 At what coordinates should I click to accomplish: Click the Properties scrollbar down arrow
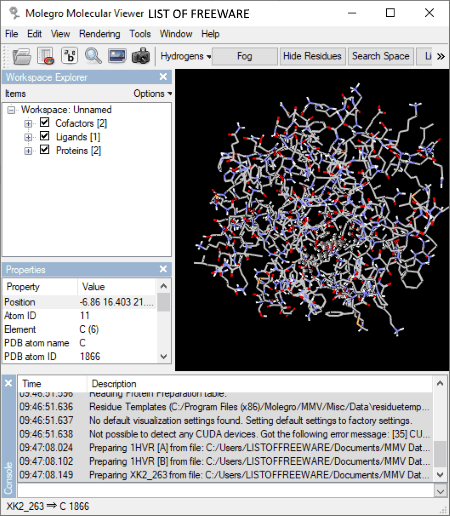point(164,356)
